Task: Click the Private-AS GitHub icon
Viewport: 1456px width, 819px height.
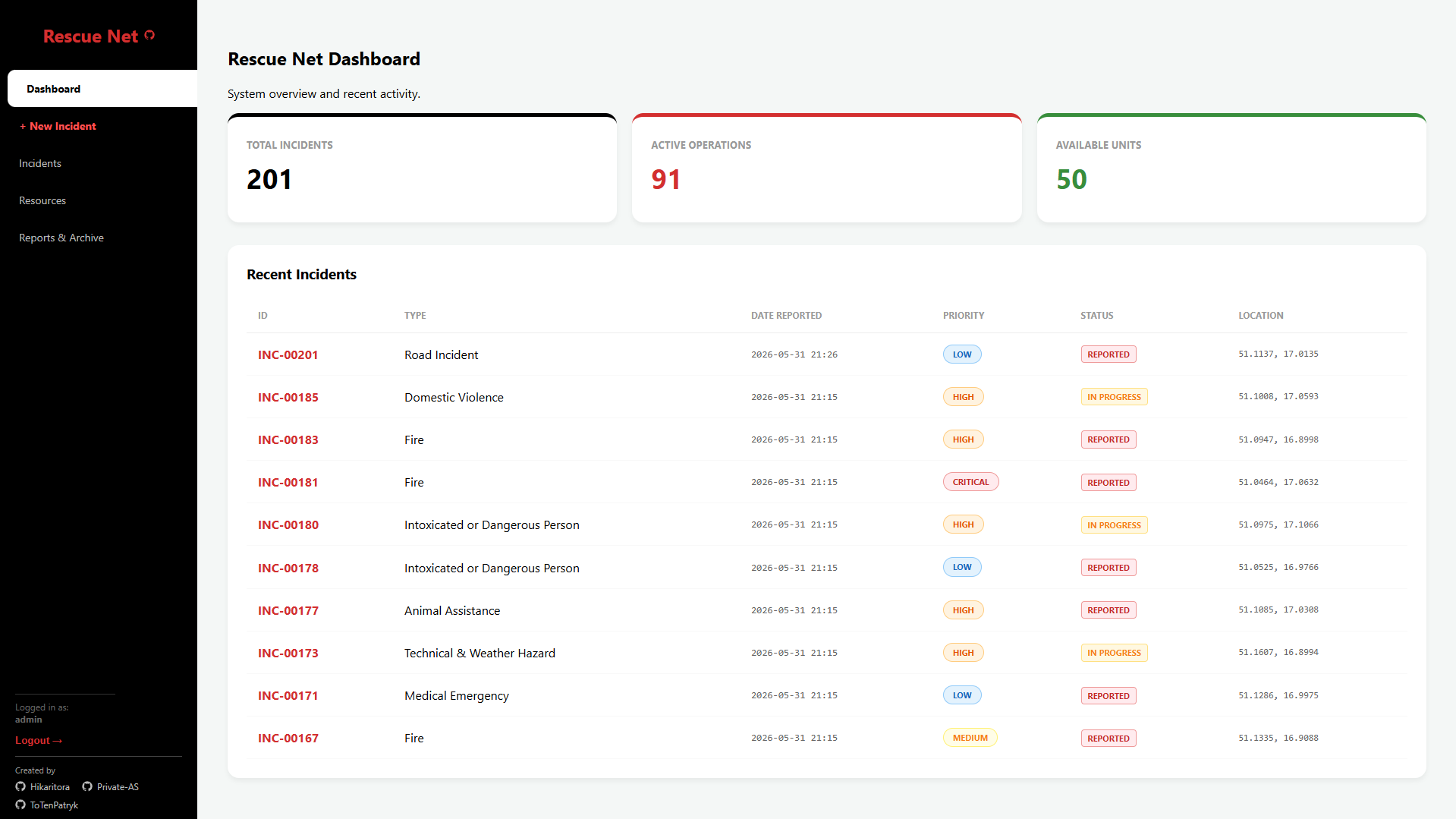Action: coord(87,786)
